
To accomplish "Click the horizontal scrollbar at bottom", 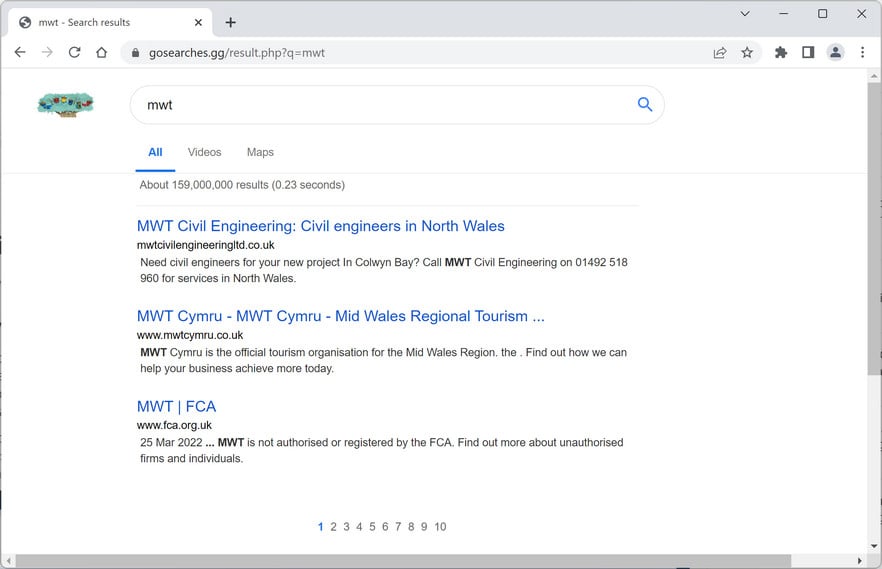I will 400,561.
